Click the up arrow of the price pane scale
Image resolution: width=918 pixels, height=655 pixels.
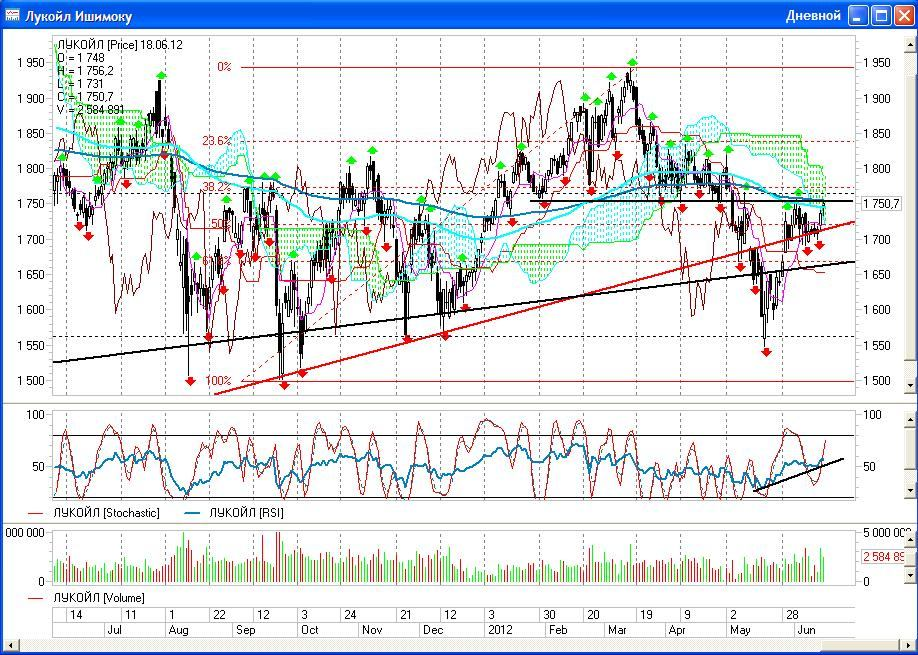pos(910,45)
